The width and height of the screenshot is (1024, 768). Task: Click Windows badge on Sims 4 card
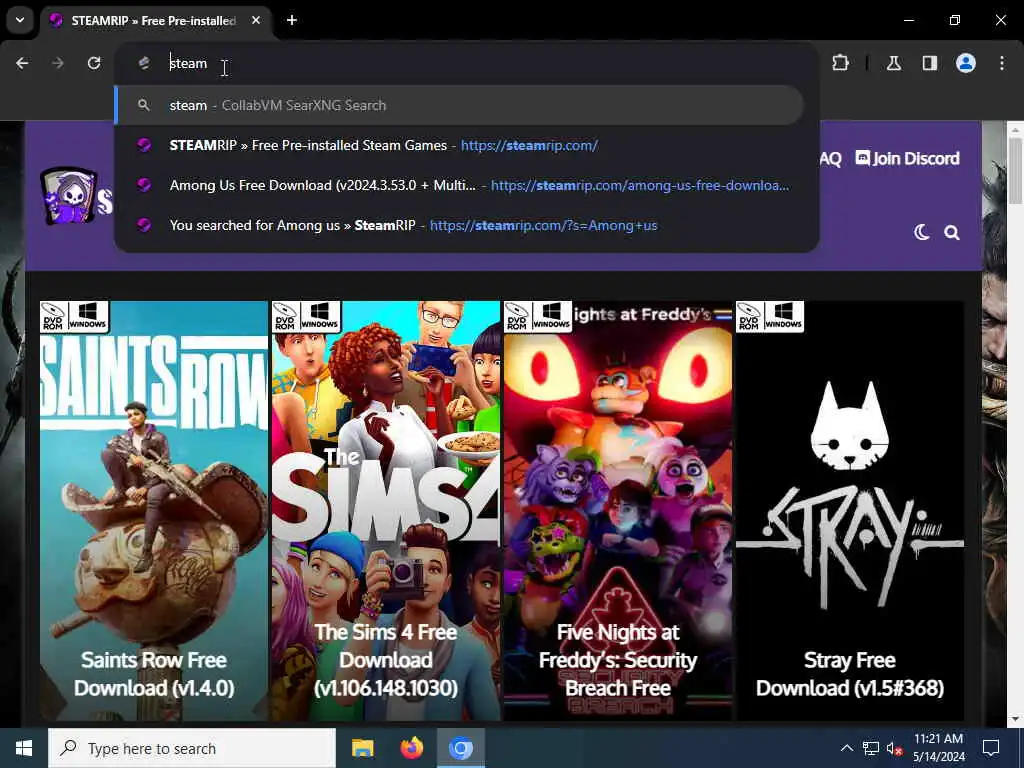(x=319, y=317)
